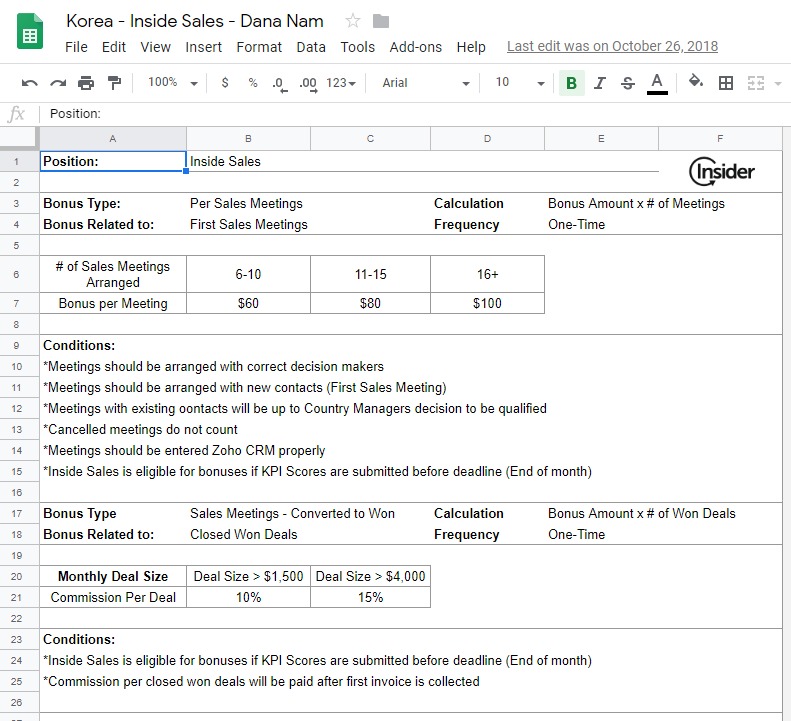Star this Korea Inside Sales document
791x721 pixels.
click(x=352, y=21)
